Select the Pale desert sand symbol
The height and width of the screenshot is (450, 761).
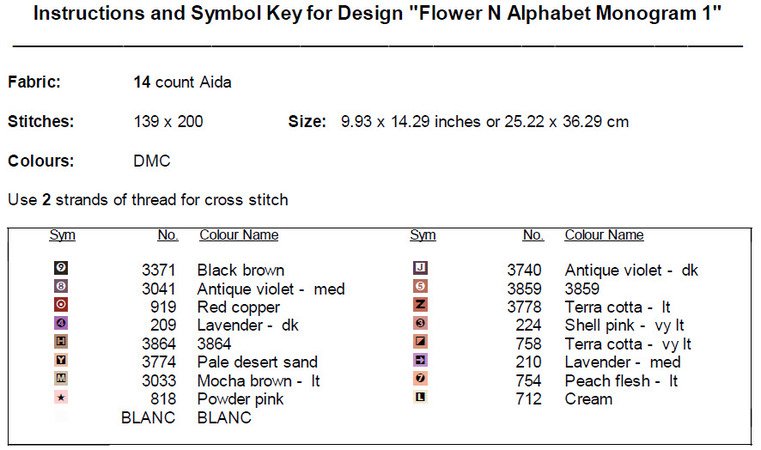click(61, 361)
